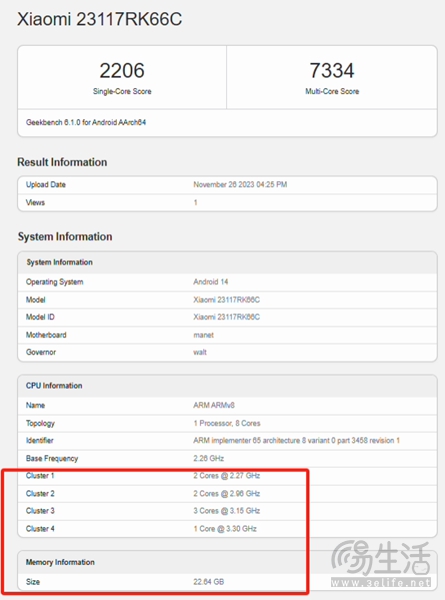Select the November 2023 upload date value
445x600 pixels.
pos(240,184)
